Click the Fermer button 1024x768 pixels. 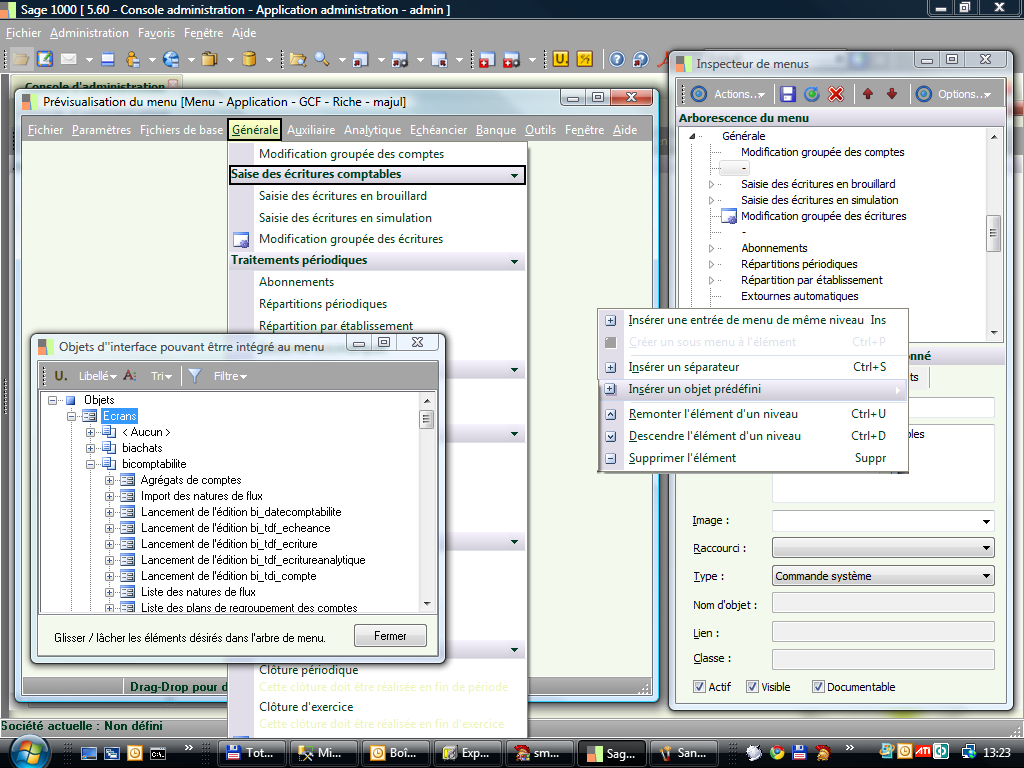[x=390, y=636]
